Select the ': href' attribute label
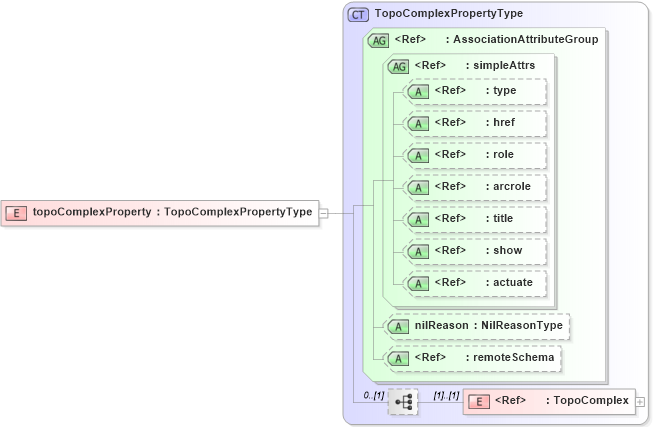Viewport: 653px width, 427px height. click(x=500, y=122)
